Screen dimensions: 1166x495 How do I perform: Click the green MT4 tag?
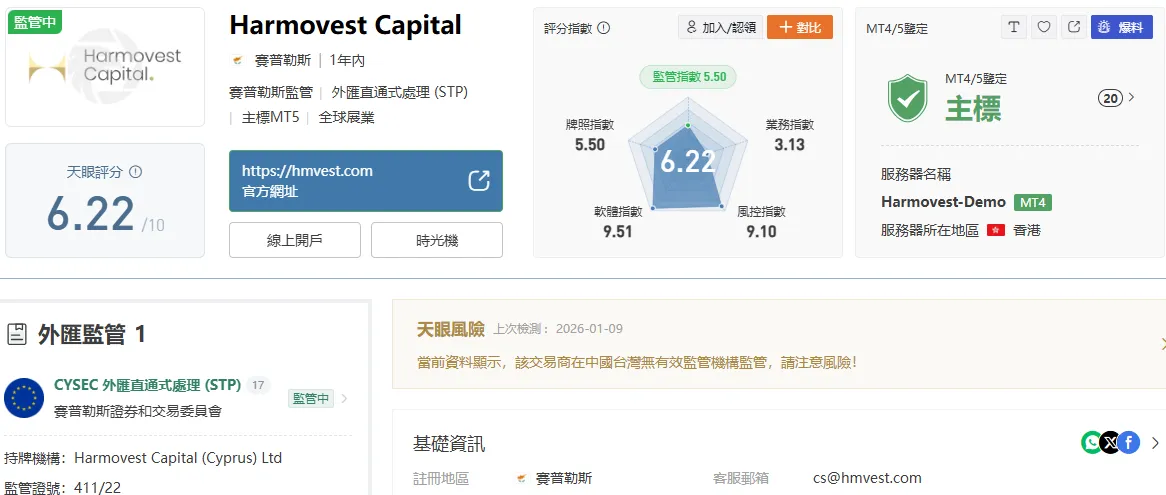point(1033,202)
